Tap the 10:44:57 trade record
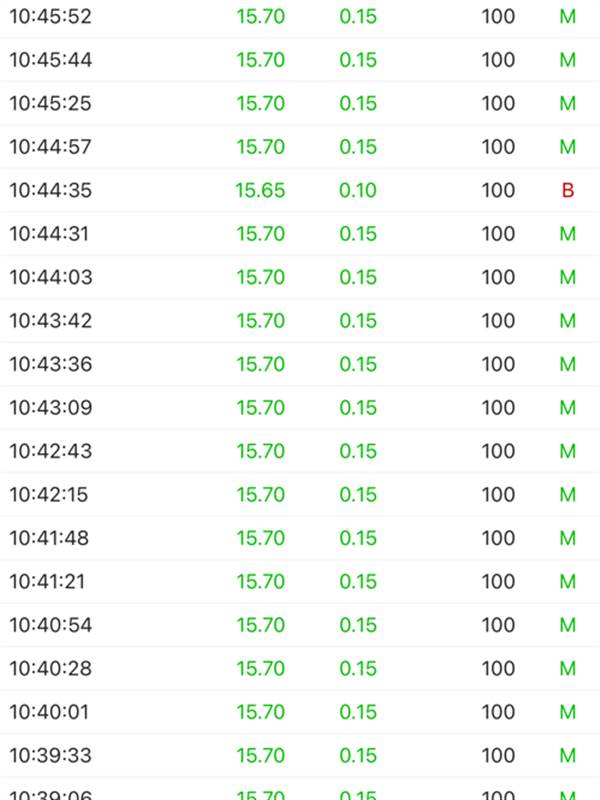The width and height of the screenshot is (600, 800). 300,147
